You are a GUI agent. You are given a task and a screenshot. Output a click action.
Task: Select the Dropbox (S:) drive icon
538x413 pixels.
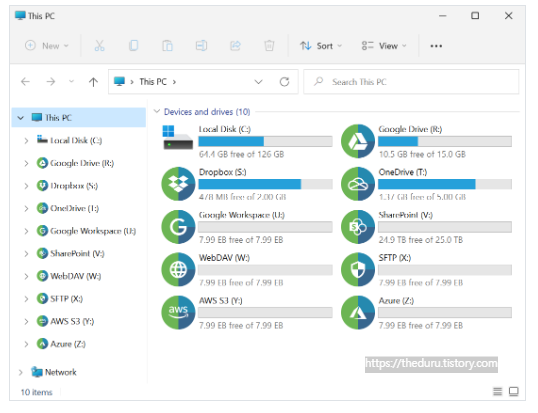(178, 184)
